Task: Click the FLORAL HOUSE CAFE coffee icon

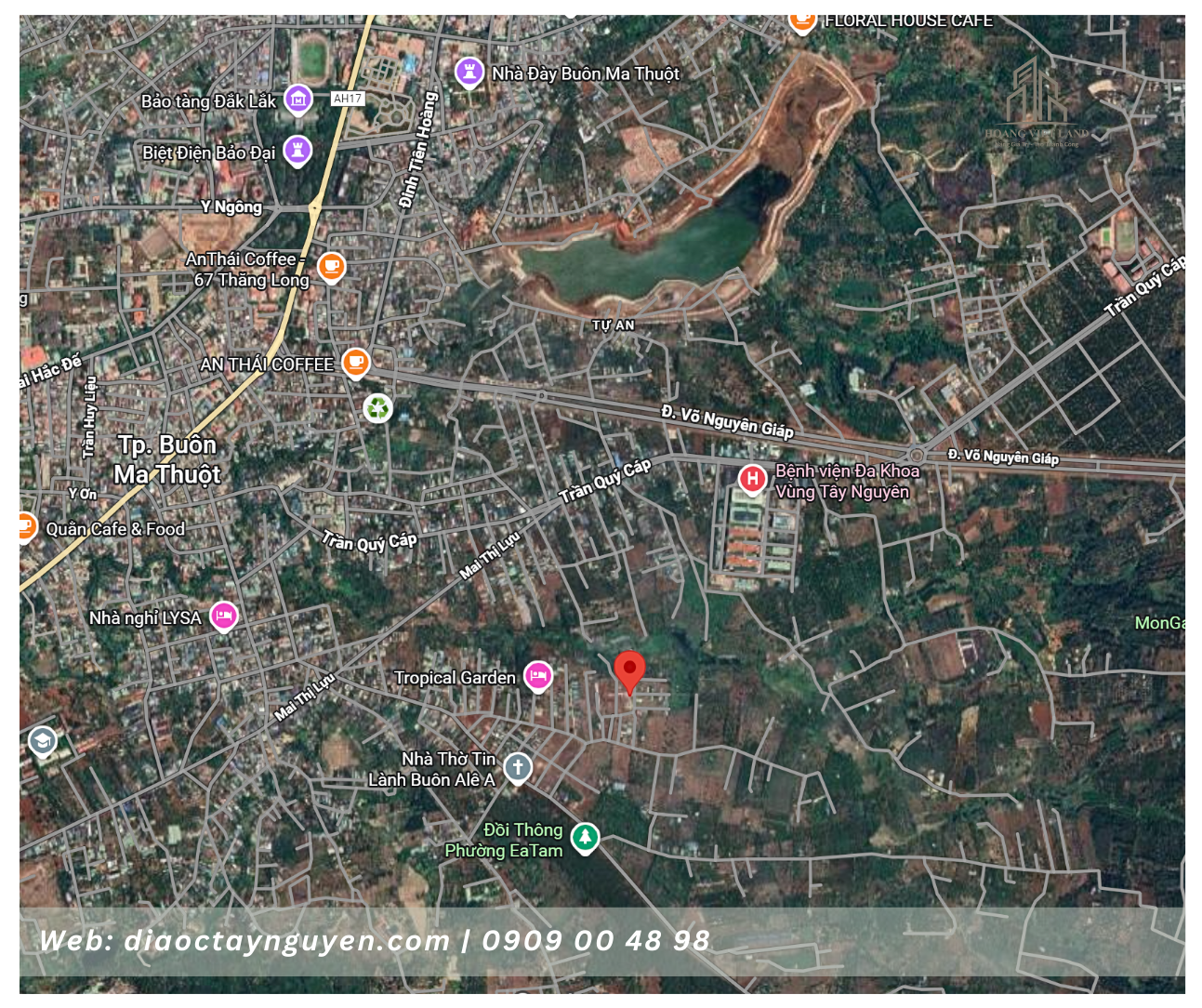Action: (801, 20)
